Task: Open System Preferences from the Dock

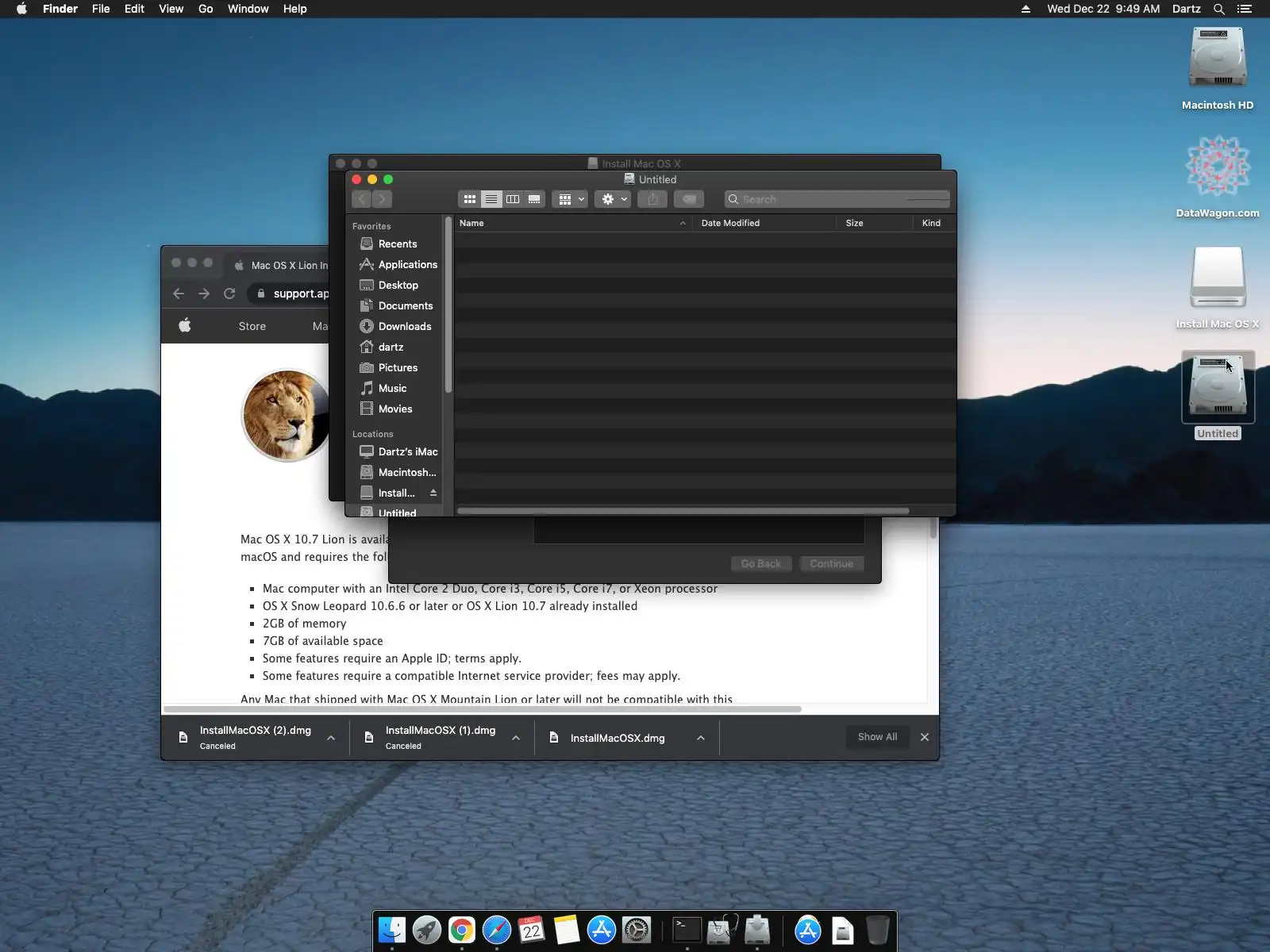Action: click(637, 930)
